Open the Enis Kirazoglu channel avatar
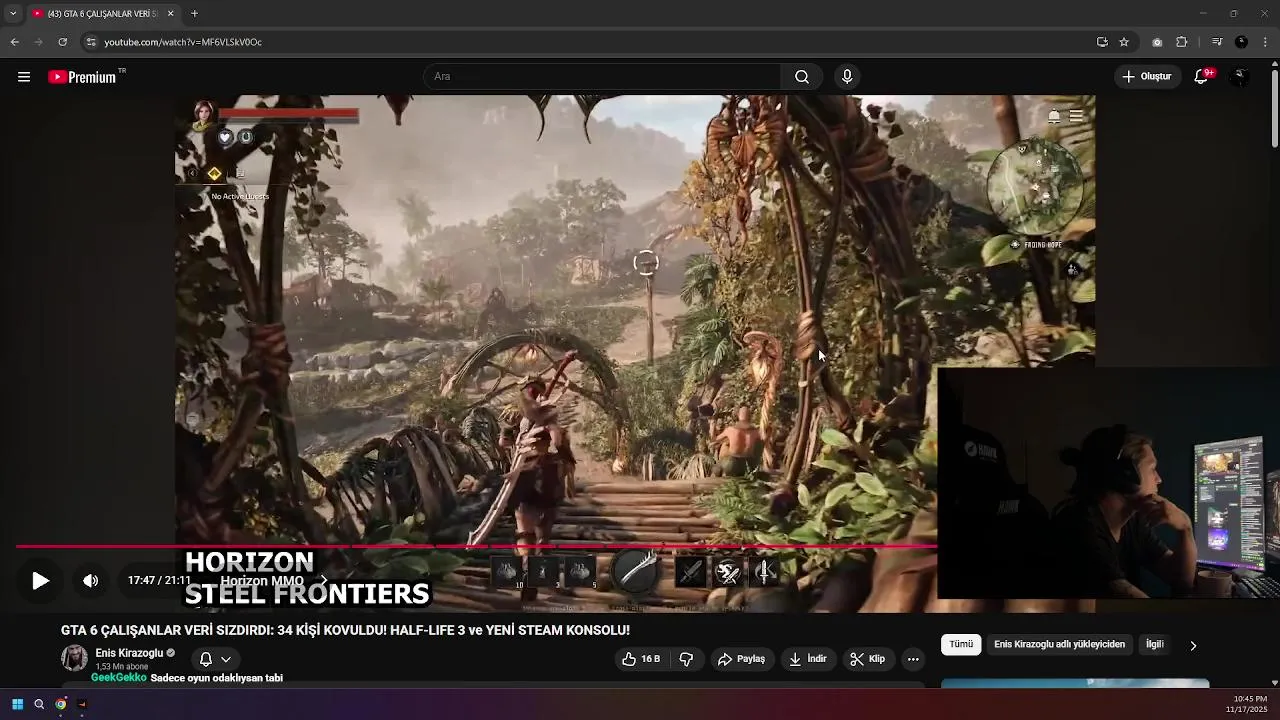Screen dimensions: 1280x720 pos(74,658)
